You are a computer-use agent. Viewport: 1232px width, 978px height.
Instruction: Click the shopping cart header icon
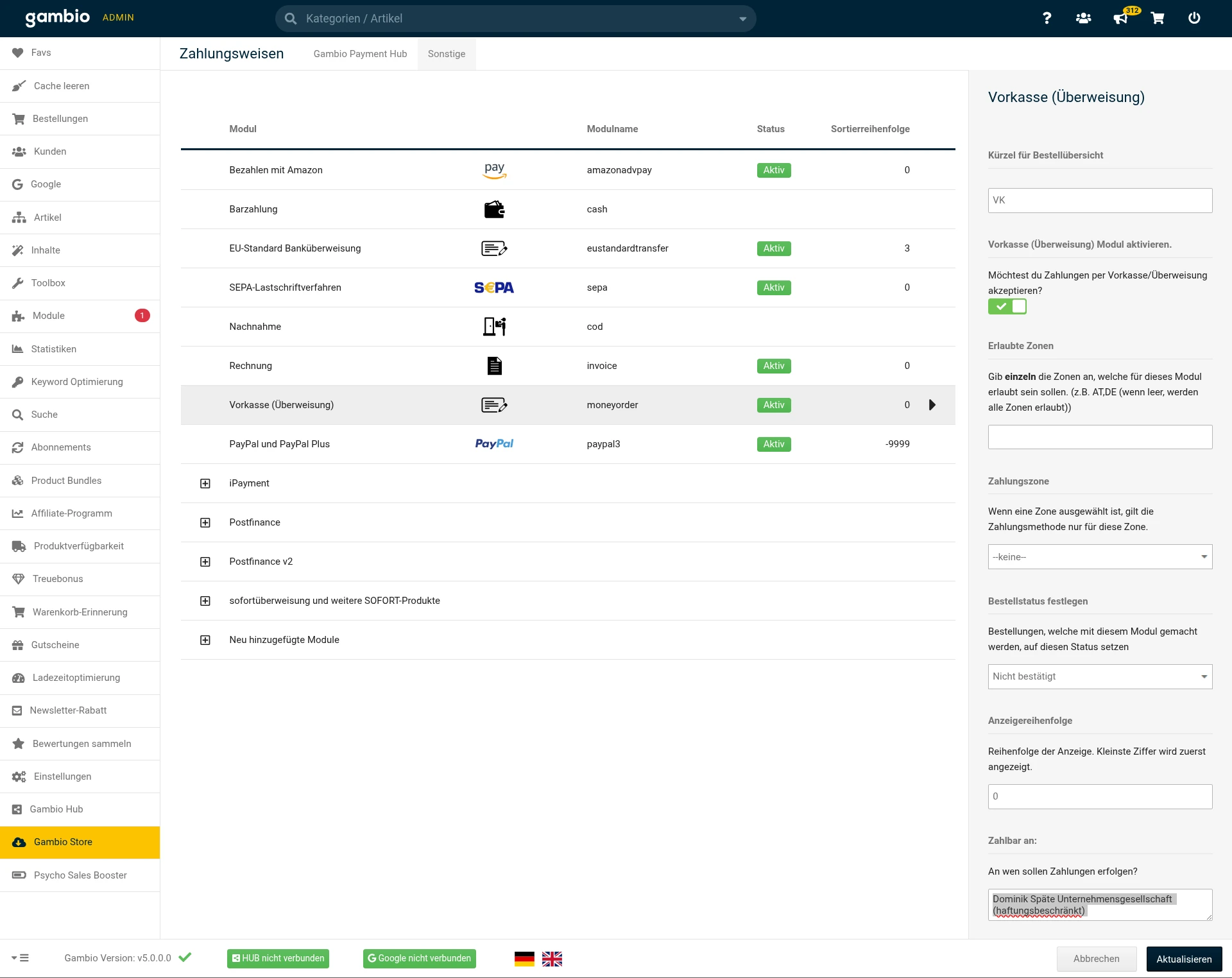[1158, 18]
